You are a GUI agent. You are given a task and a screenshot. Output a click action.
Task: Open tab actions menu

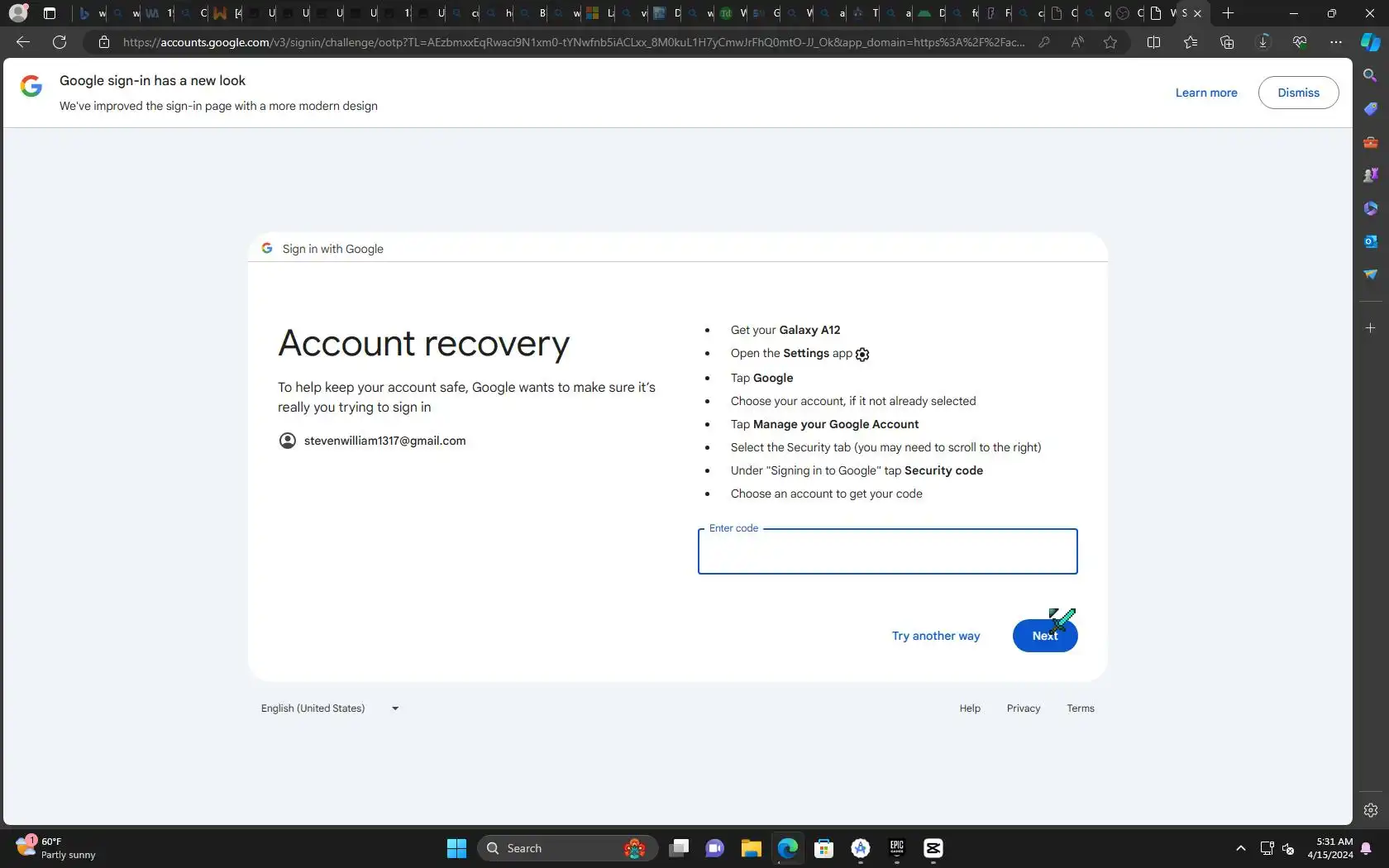pyautogui.click(x=50, y=13)
